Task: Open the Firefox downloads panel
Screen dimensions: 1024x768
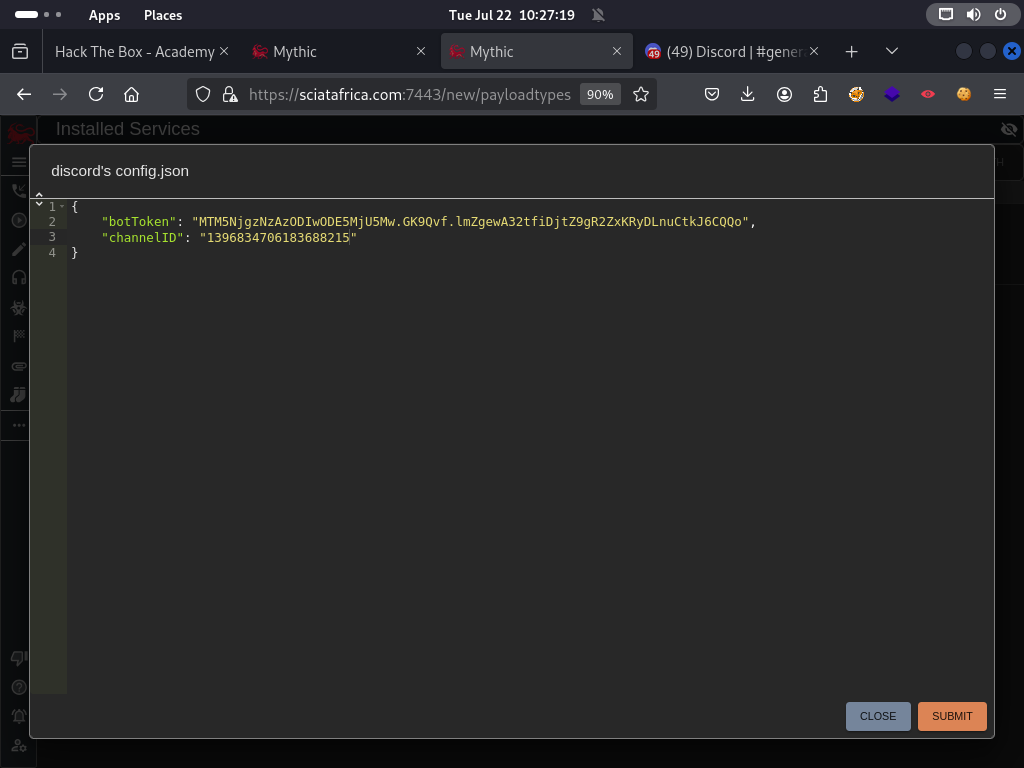Action: pyautogui.click(x=747, y=94)
